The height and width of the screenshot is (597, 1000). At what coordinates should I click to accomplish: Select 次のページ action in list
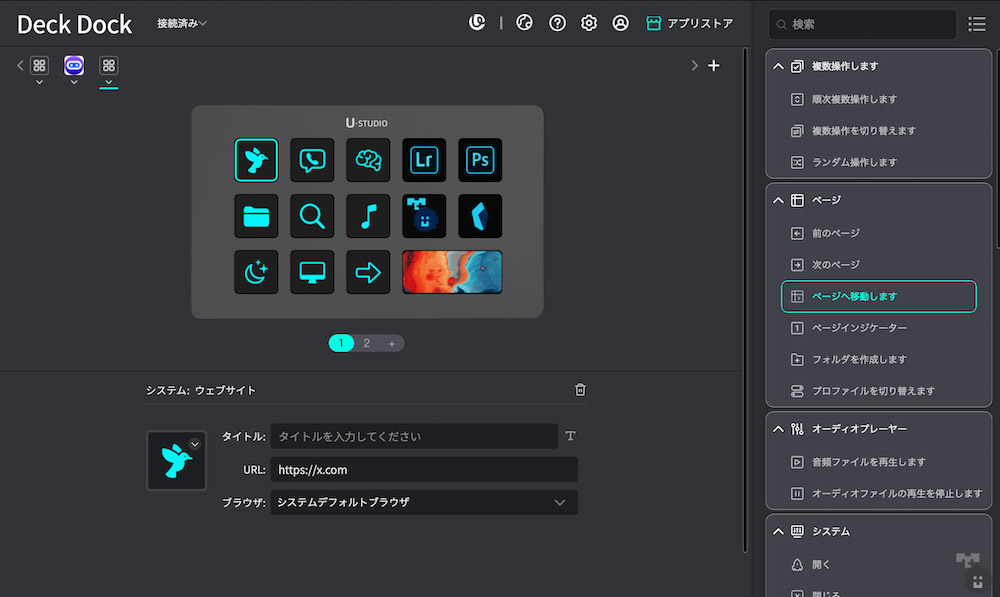835,265
